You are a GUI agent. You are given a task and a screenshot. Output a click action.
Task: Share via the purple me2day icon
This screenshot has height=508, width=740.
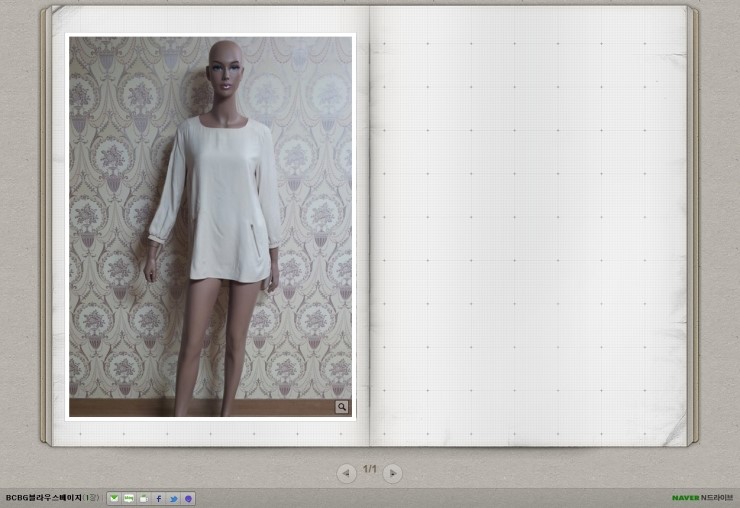coord(188,498)
